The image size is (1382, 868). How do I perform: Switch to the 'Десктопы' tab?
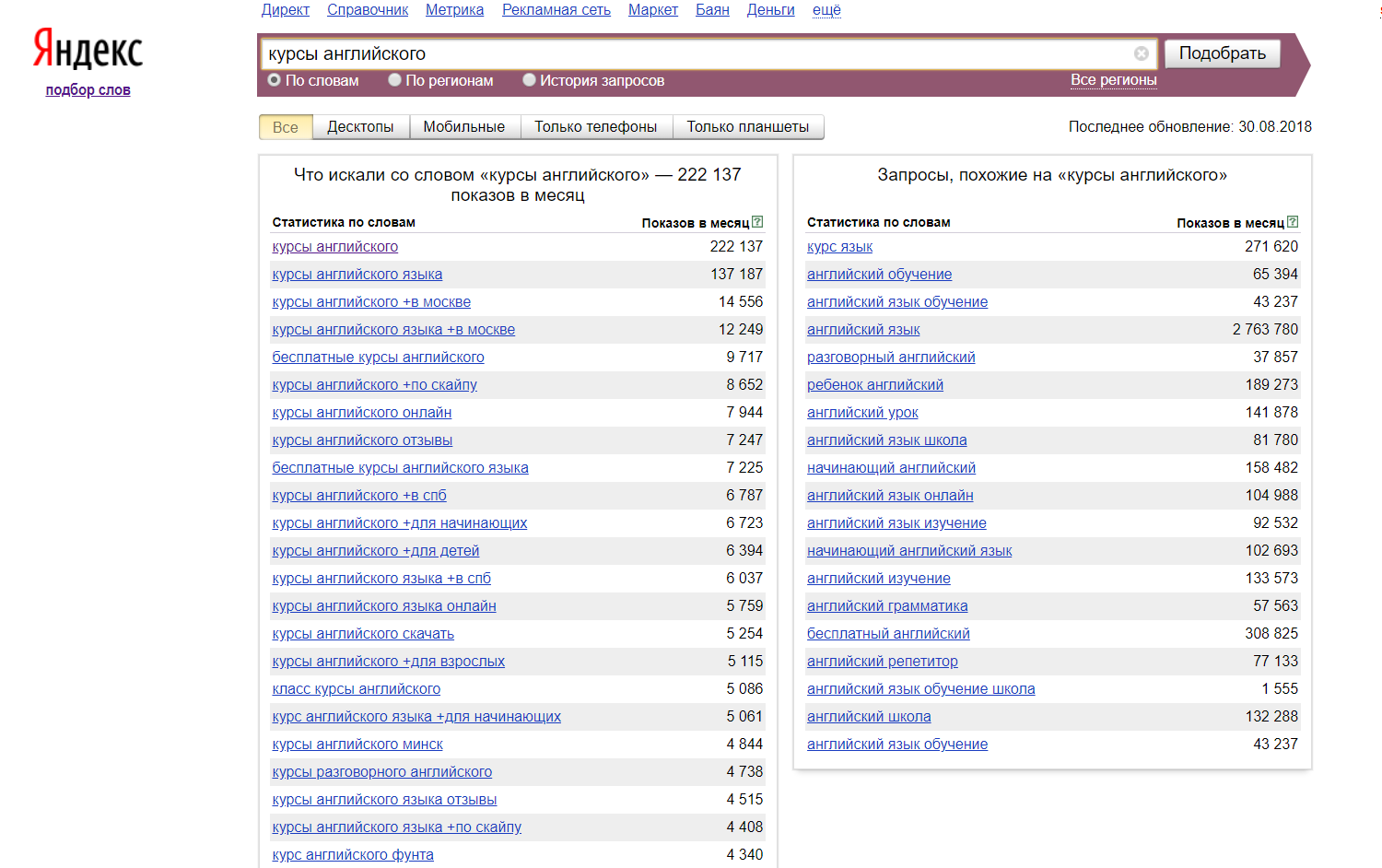point(360,127)
